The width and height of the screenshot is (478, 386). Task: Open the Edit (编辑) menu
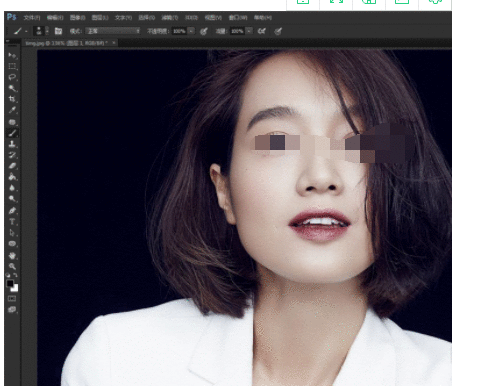55,18
